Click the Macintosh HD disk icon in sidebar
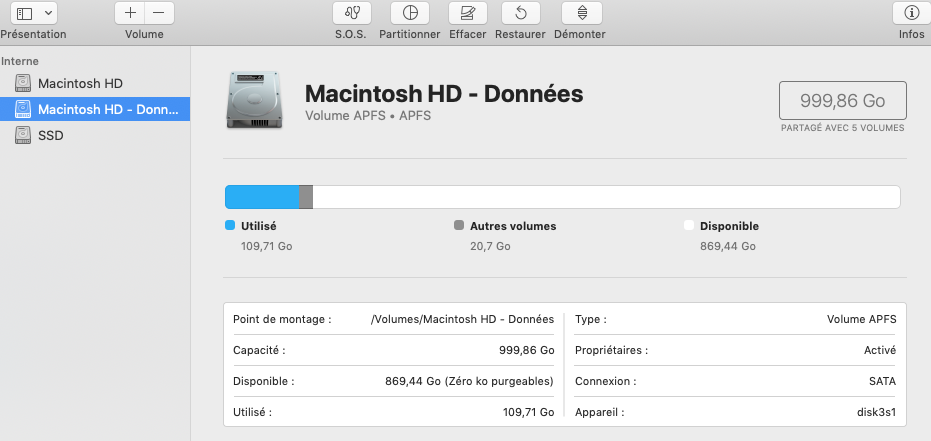The width and height of the screenshot is (931, 441). 23,84
